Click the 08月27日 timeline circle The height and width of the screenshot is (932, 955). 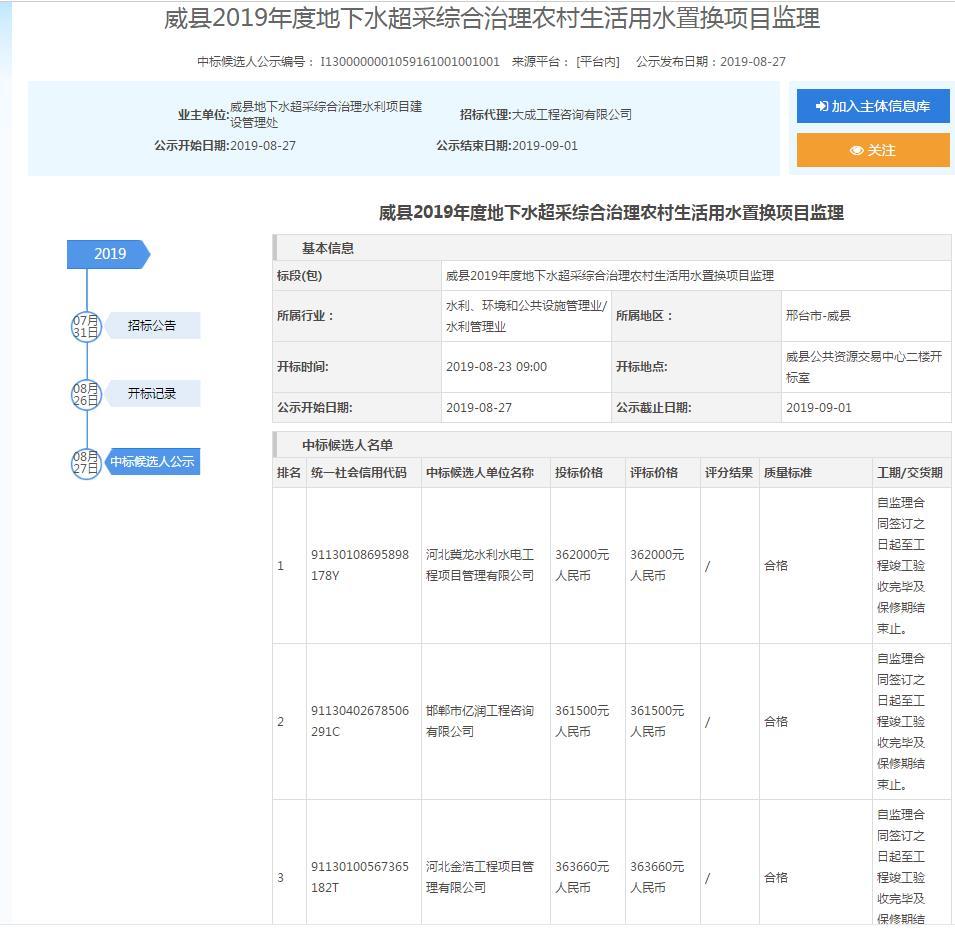[86, 462]
